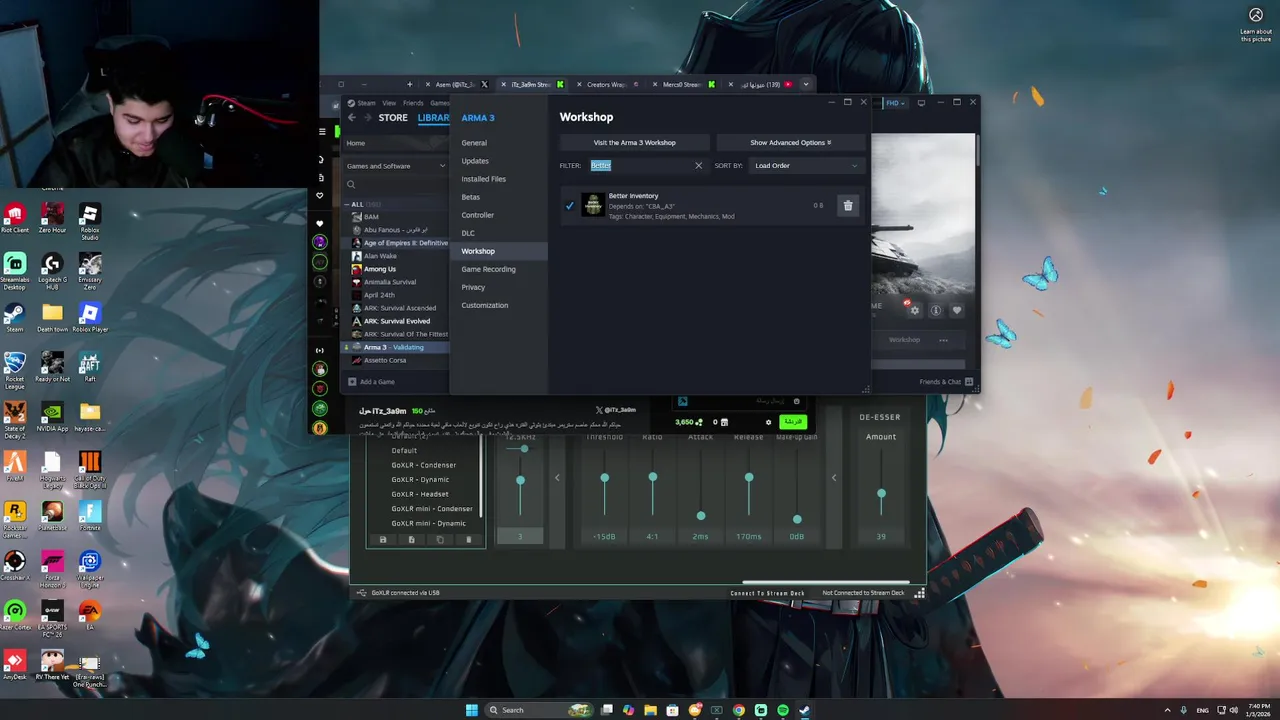The image size is (1280, 720).
Task: Clear the filter text with the X icon
Action: [x=698, y=166]
